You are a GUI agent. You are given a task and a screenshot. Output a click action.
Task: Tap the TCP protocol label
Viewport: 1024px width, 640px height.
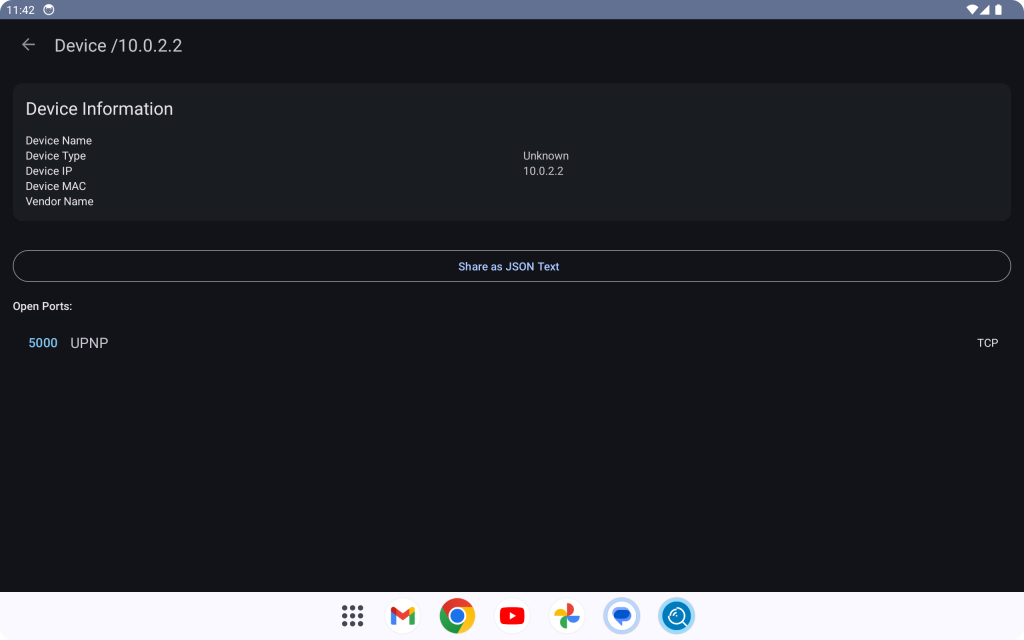(x=987, y=342)
